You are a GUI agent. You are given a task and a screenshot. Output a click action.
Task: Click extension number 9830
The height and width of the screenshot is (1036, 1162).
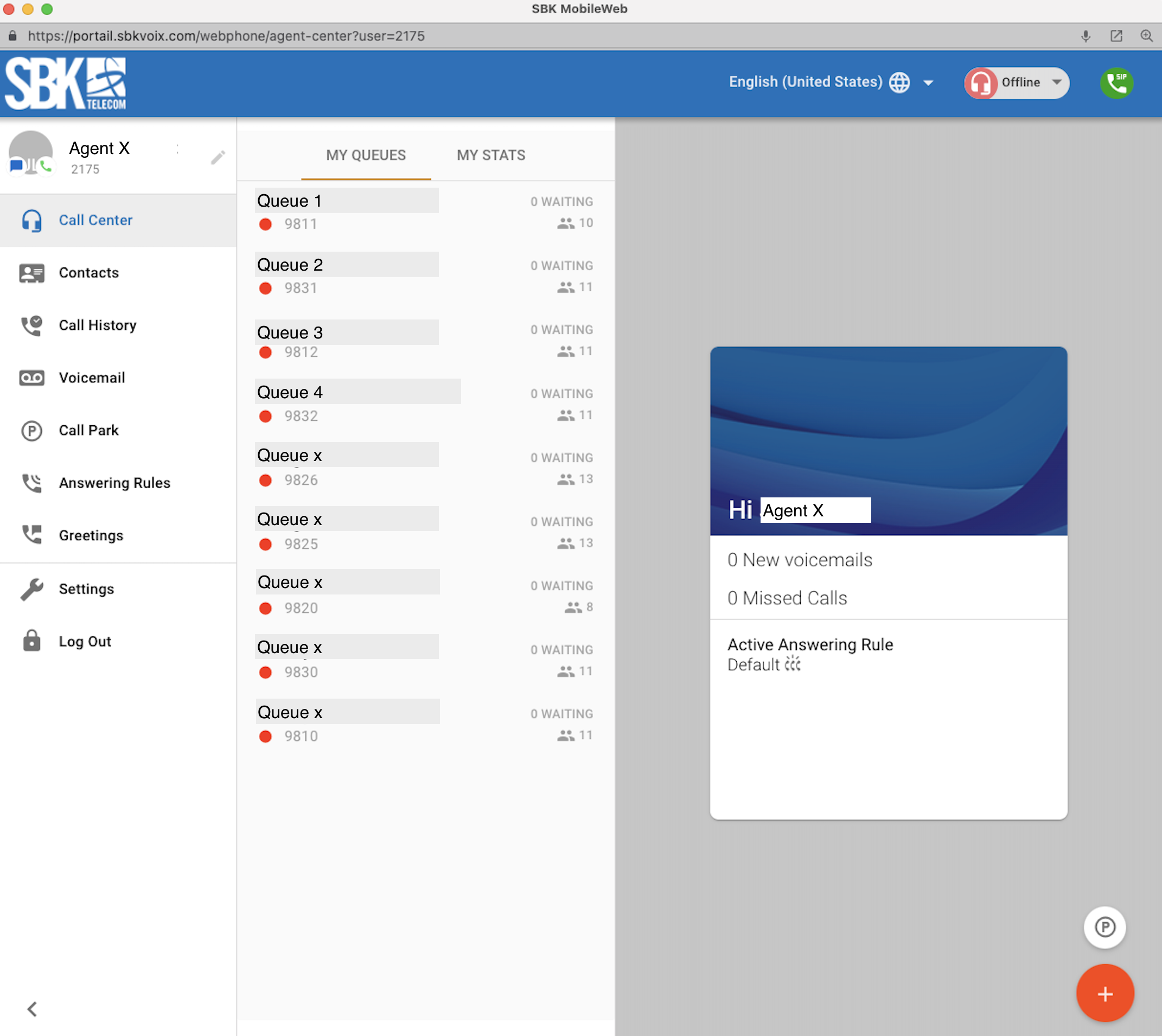[x=301, y=673]
